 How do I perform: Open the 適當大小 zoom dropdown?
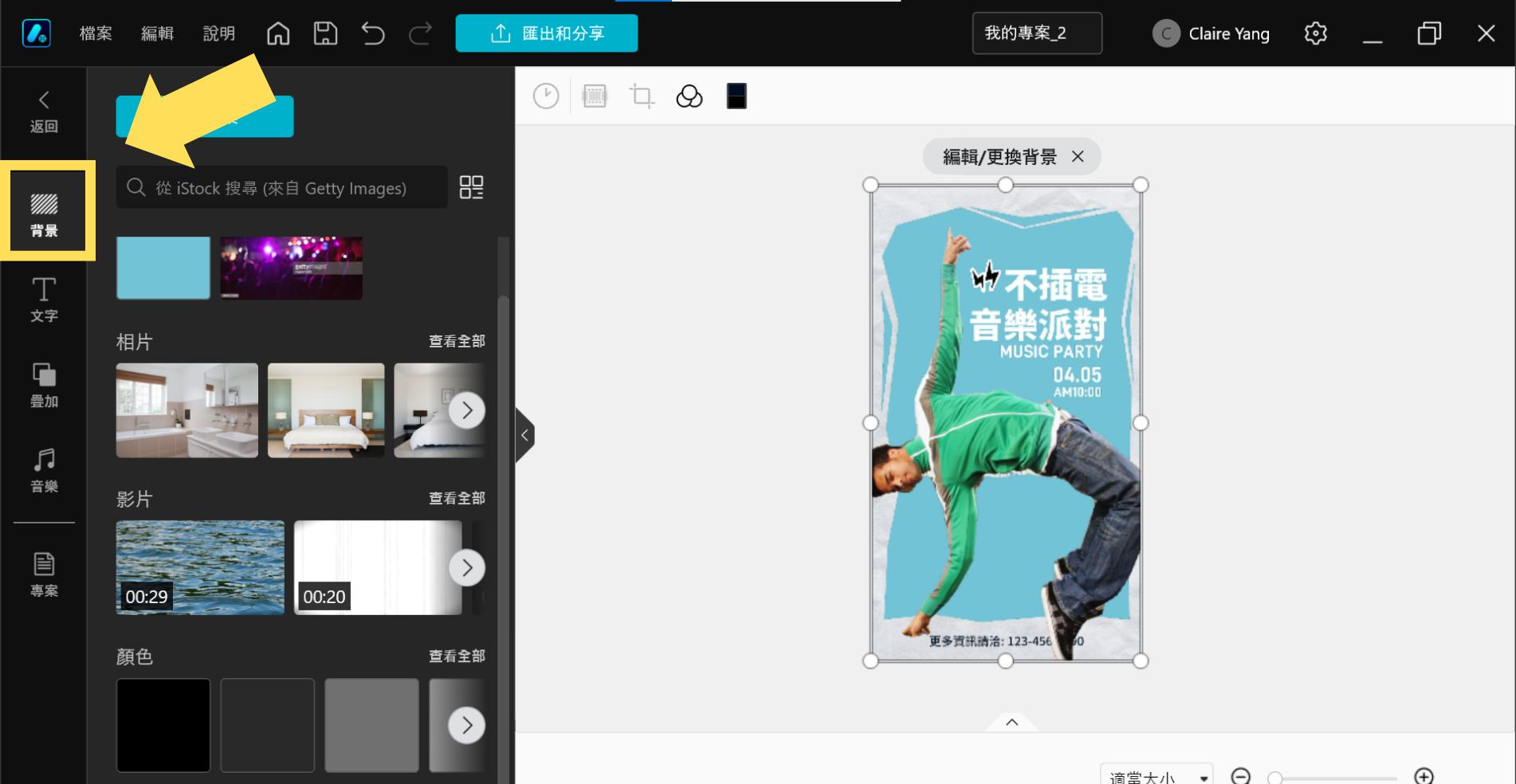[x=1157, y=776]
